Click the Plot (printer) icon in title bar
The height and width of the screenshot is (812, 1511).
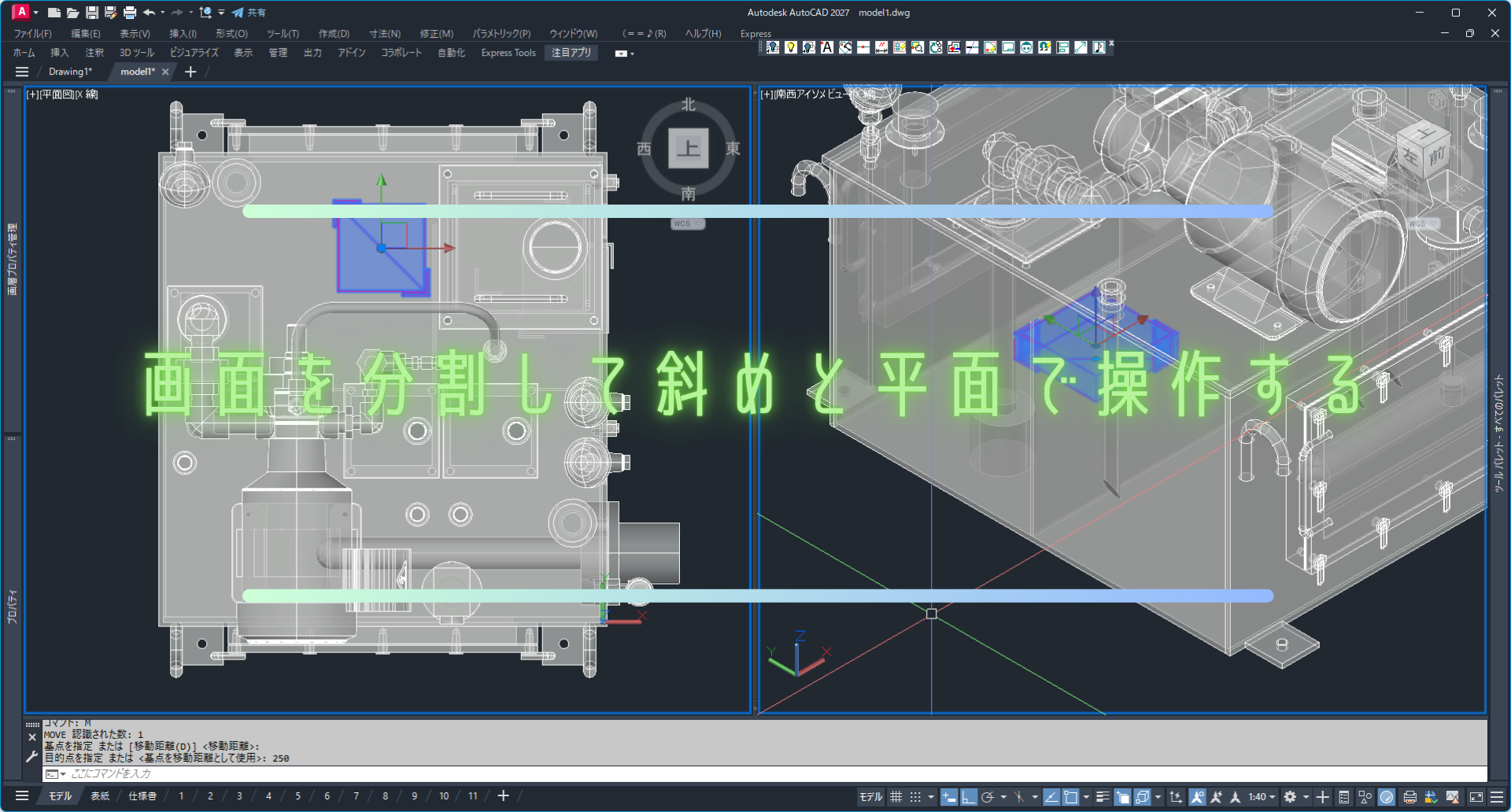pos(130,13)
